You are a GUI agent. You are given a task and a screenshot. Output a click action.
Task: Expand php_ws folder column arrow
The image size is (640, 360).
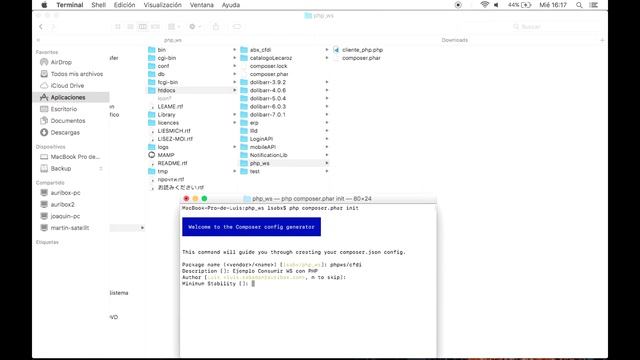[327, 163]
